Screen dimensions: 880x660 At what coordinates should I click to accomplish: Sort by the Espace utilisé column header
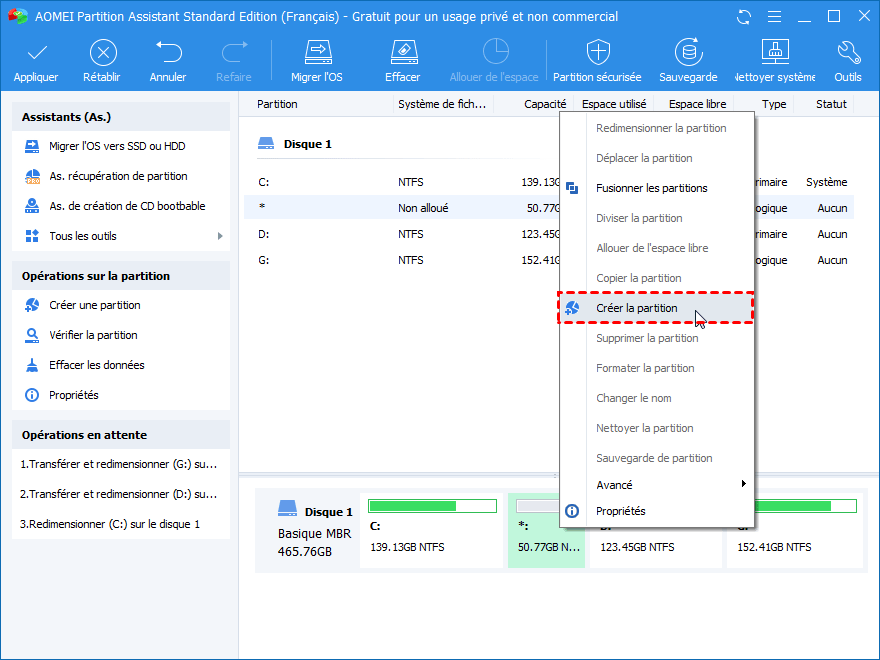pyautogui.click(x=614, y=104)
